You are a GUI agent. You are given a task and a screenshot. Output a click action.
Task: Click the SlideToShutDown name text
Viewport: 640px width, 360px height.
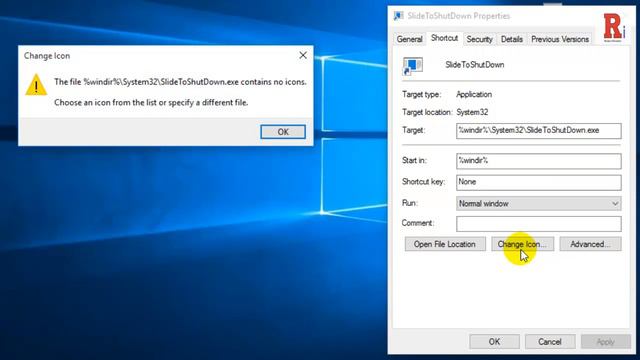pos(475,65)
